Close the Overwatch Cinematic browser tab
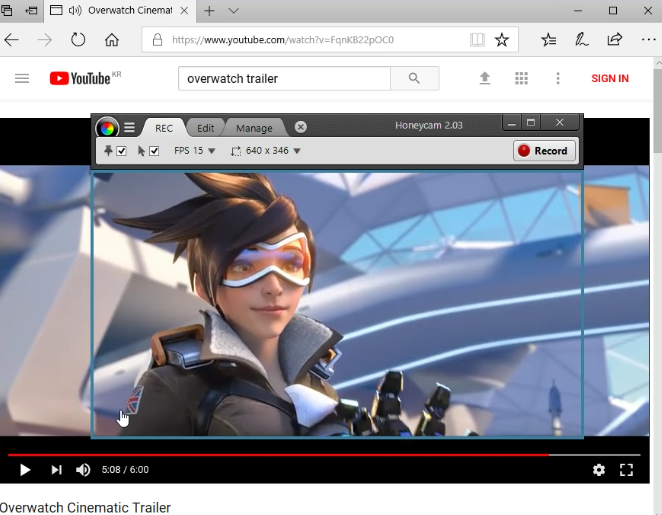This screenshot has width=662, height=515. tap(184, 11)
